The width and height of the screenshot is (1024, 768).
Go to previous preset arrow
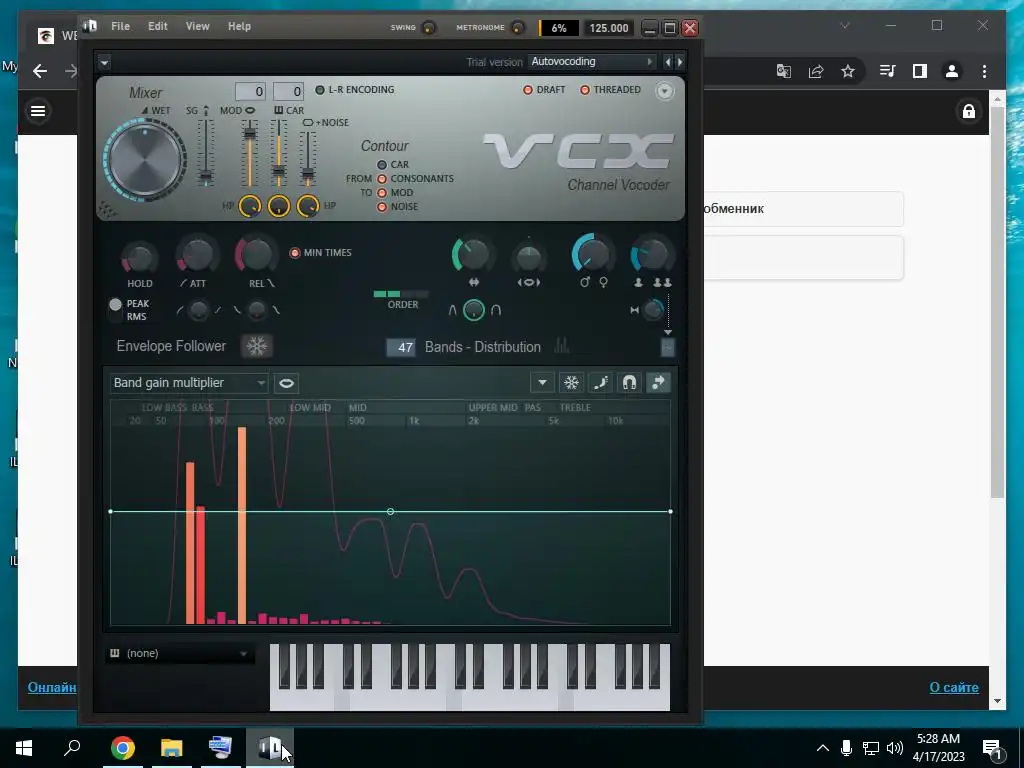(x=667, y=62)
